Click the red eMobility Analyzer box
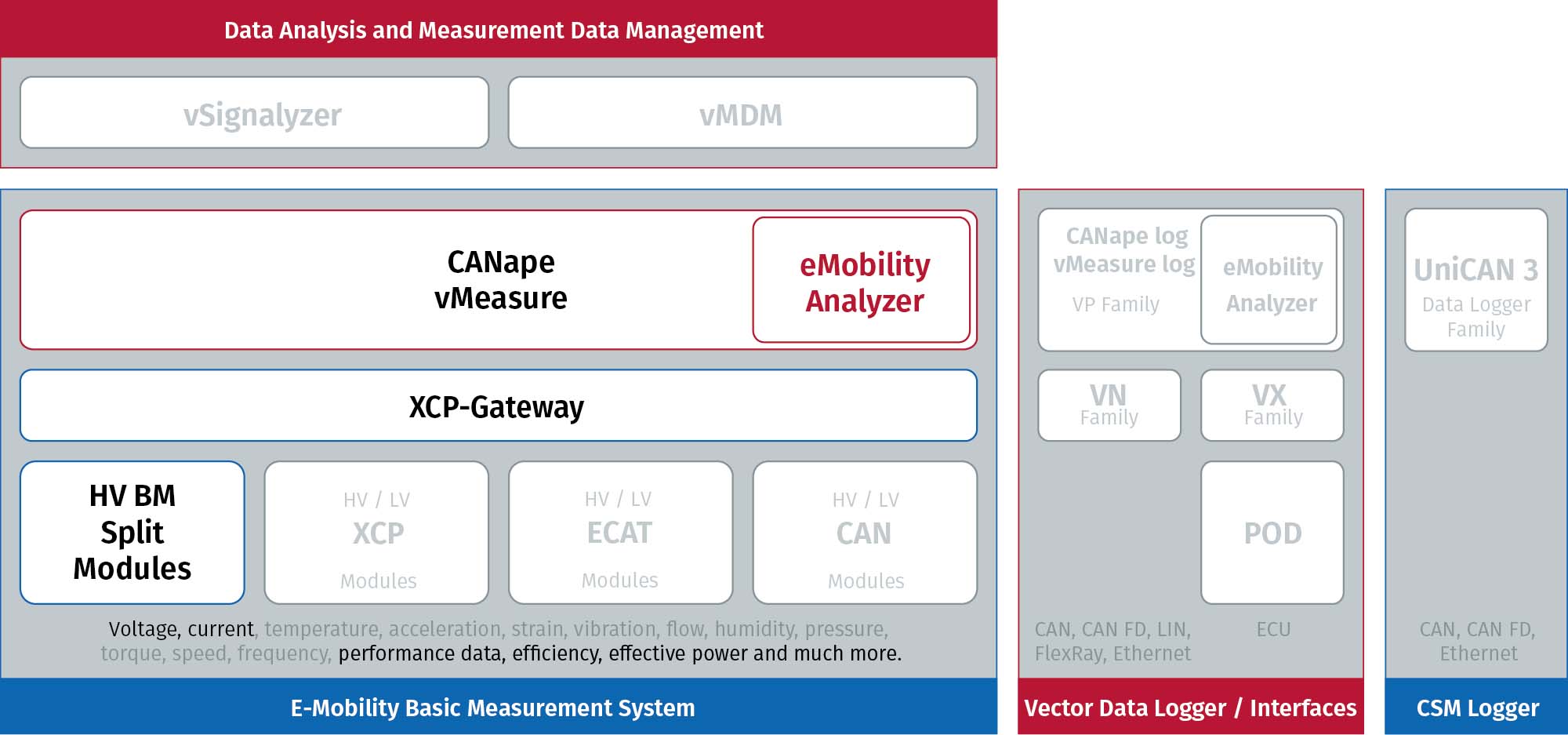Image resolution: width=1568 pixels, height=735 pixels. pos(862,280)
